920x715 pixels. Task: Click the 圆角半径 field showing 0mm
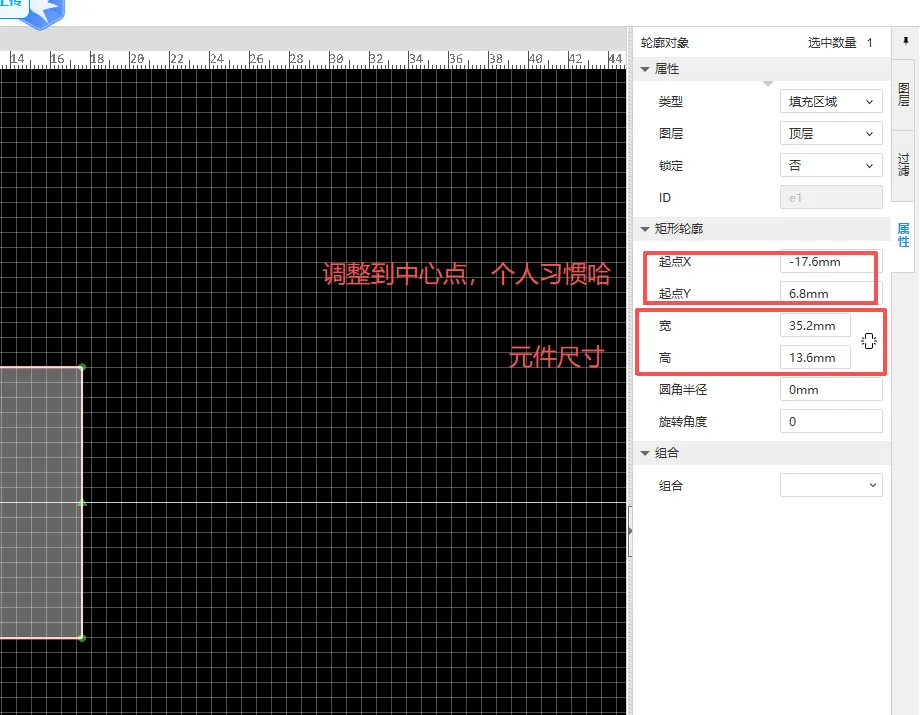[x=830, y=390]
